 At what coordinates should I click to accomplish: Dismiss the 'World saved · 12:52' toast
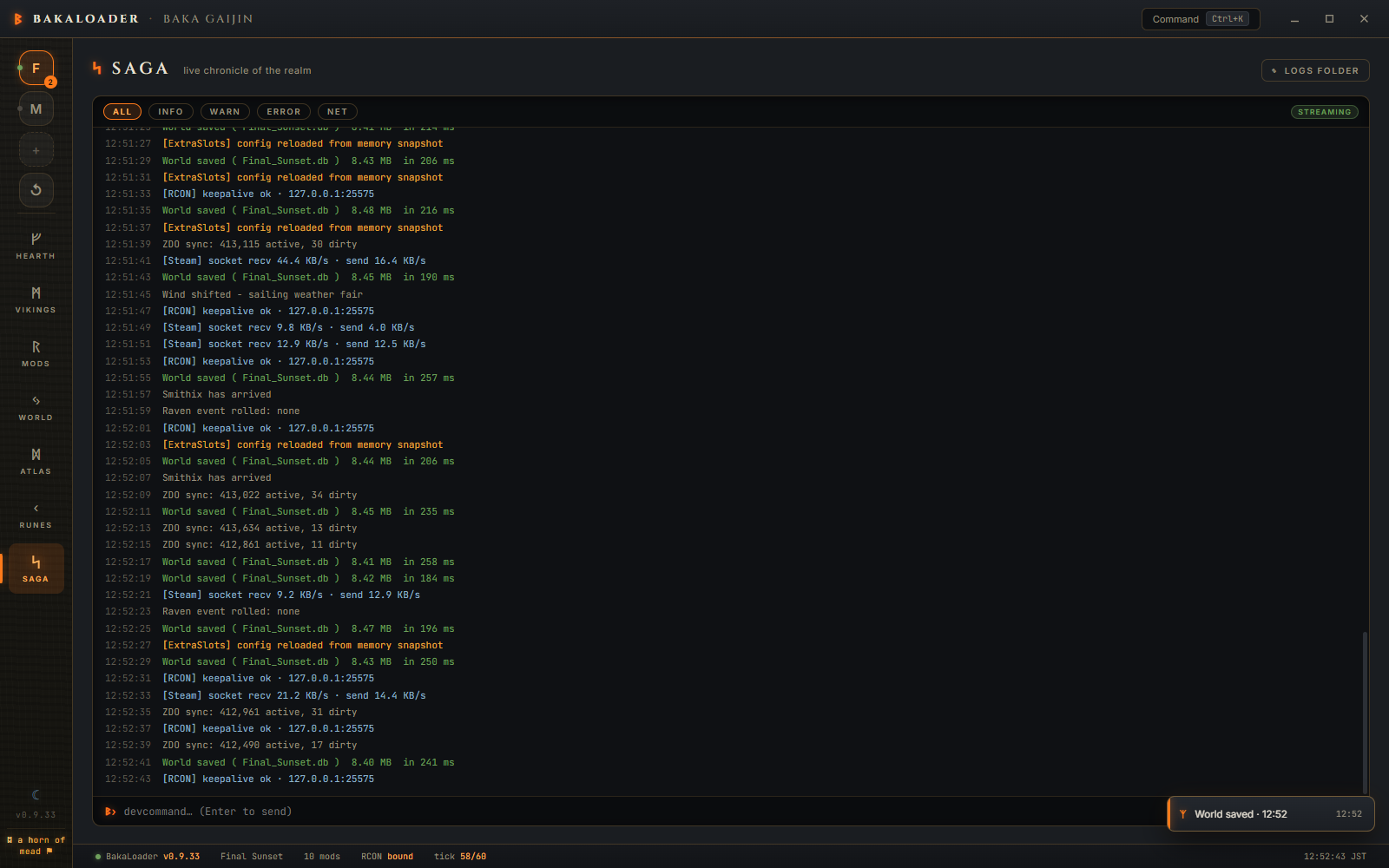[x=1271, y=814]
